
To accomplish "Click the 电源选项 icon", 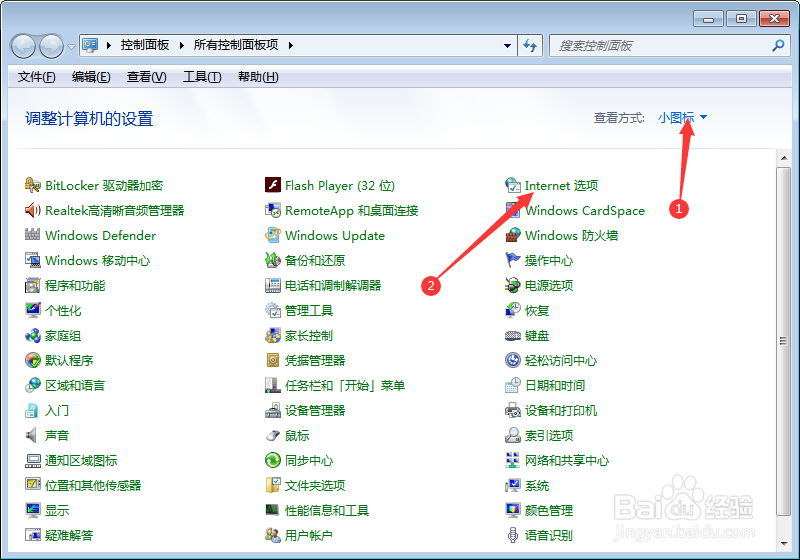I will click(513, 285).
